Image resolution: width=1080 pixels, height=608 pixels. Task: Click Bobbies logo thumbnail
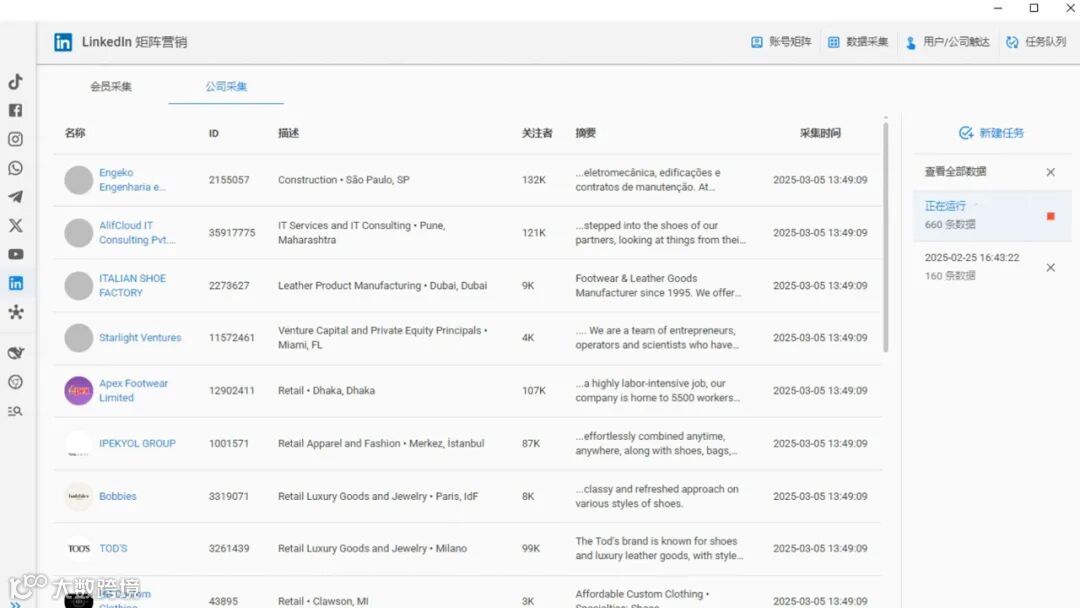point(79,496)
